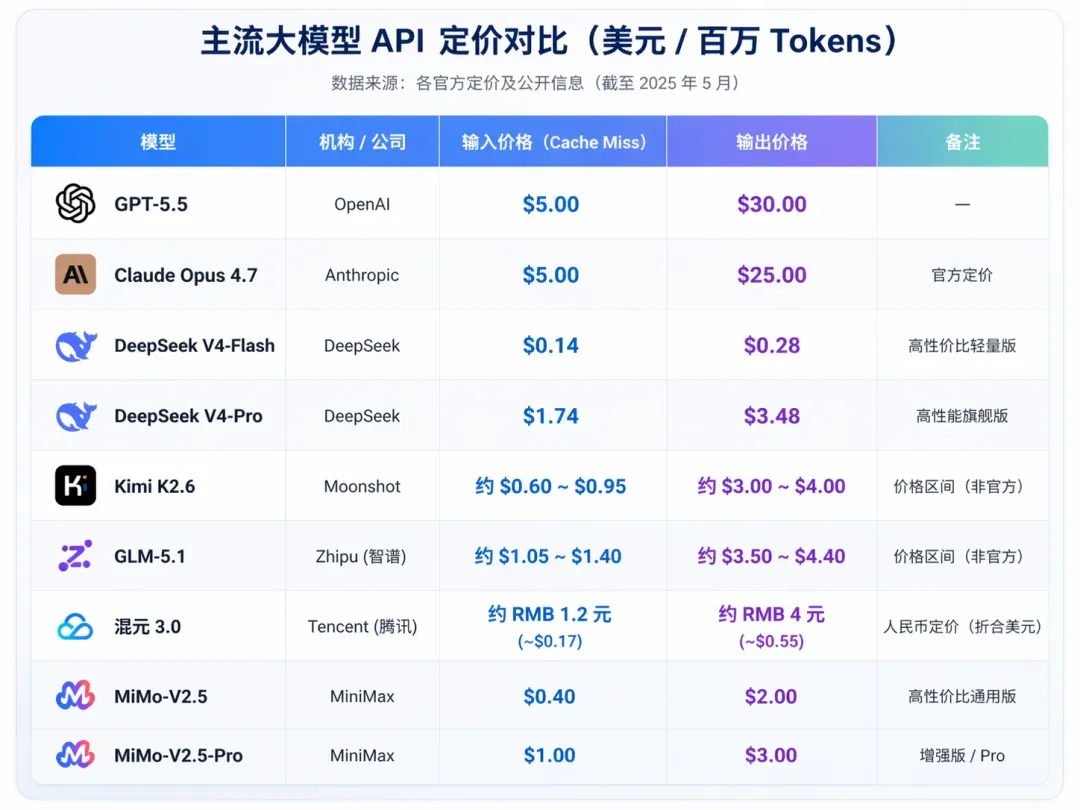Click the 机构 / 公司 column header
Viewport: 1080px width, 810px height.
coord(362,142)
